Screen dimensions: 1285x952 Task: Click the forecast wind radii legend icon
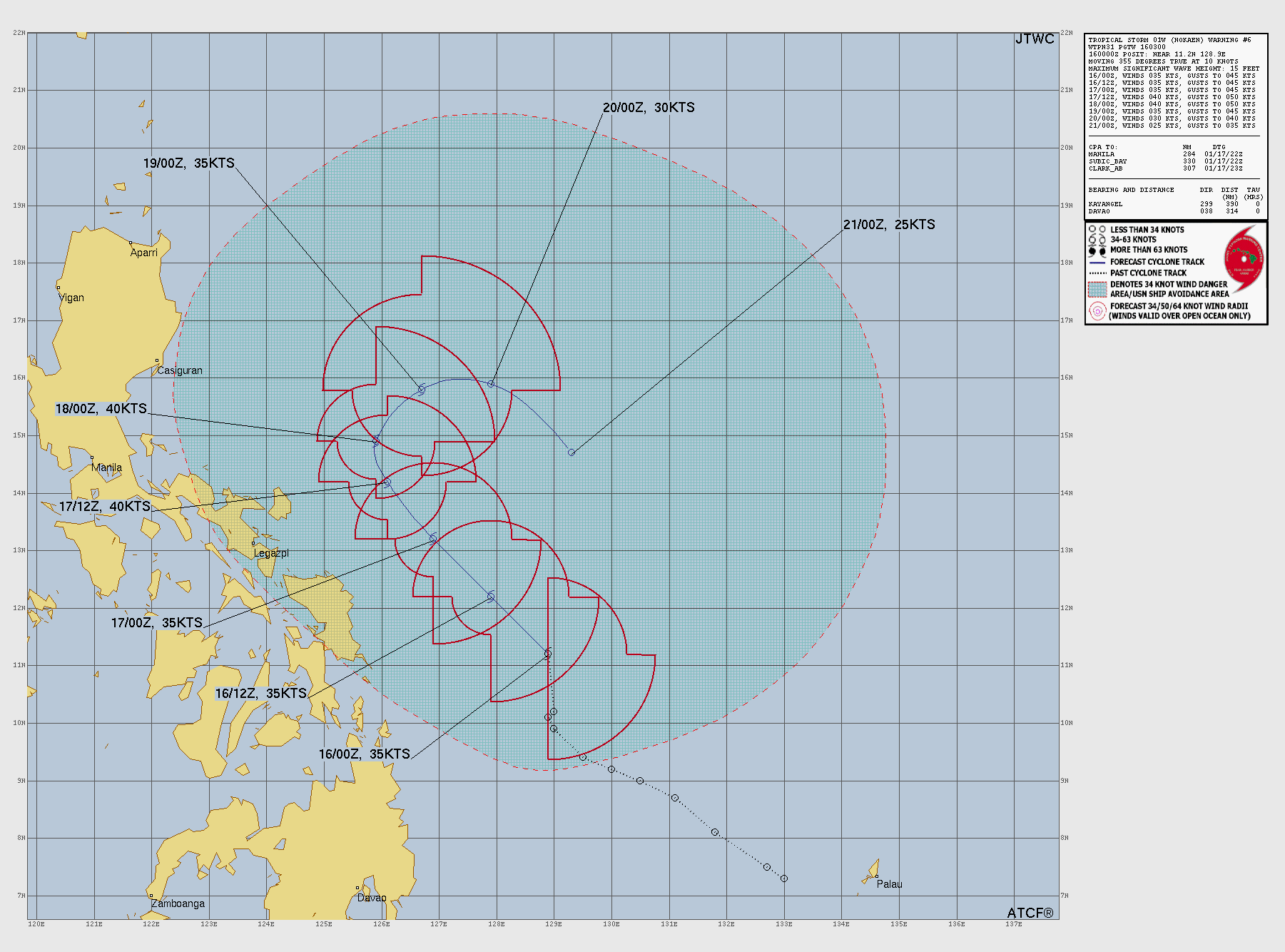[1097, 311]
